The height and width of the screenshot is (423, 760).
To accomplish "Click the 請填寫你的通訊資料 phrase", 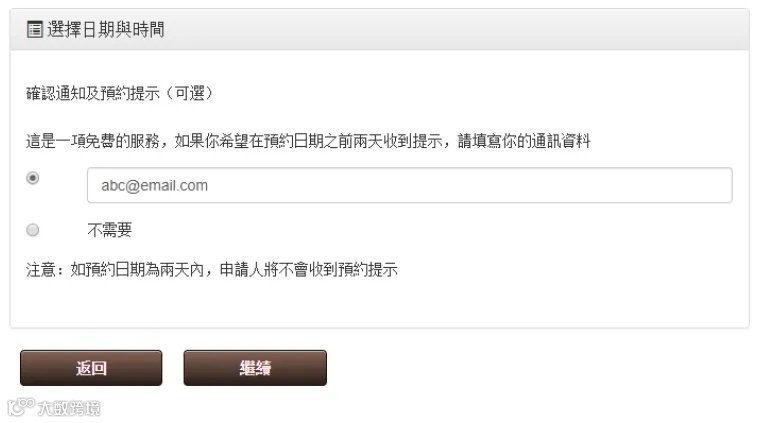I will pos(524,141).
